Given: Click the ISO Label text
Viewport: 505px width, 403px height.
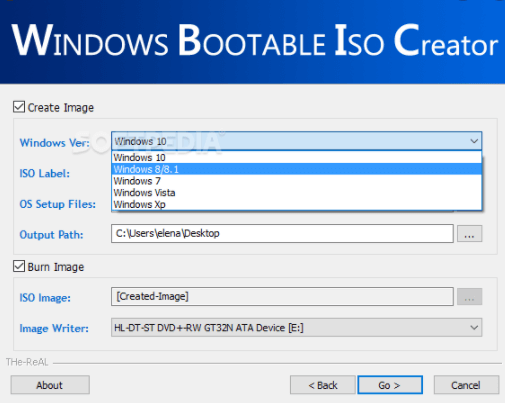Looking at the screenshot, I should 45,173.
